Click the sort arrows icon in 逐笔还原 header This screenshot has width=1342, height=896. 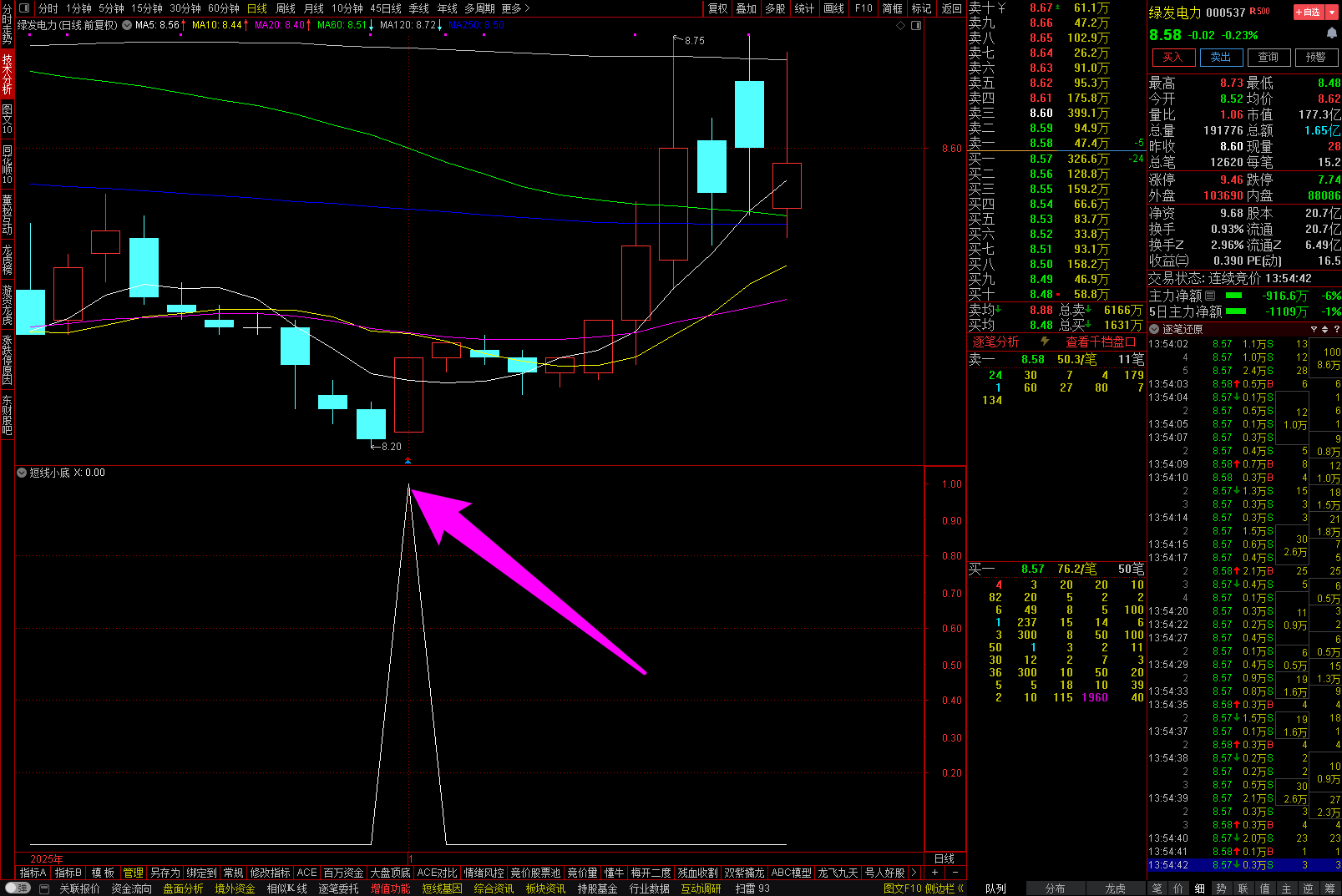click(1324, 329)
